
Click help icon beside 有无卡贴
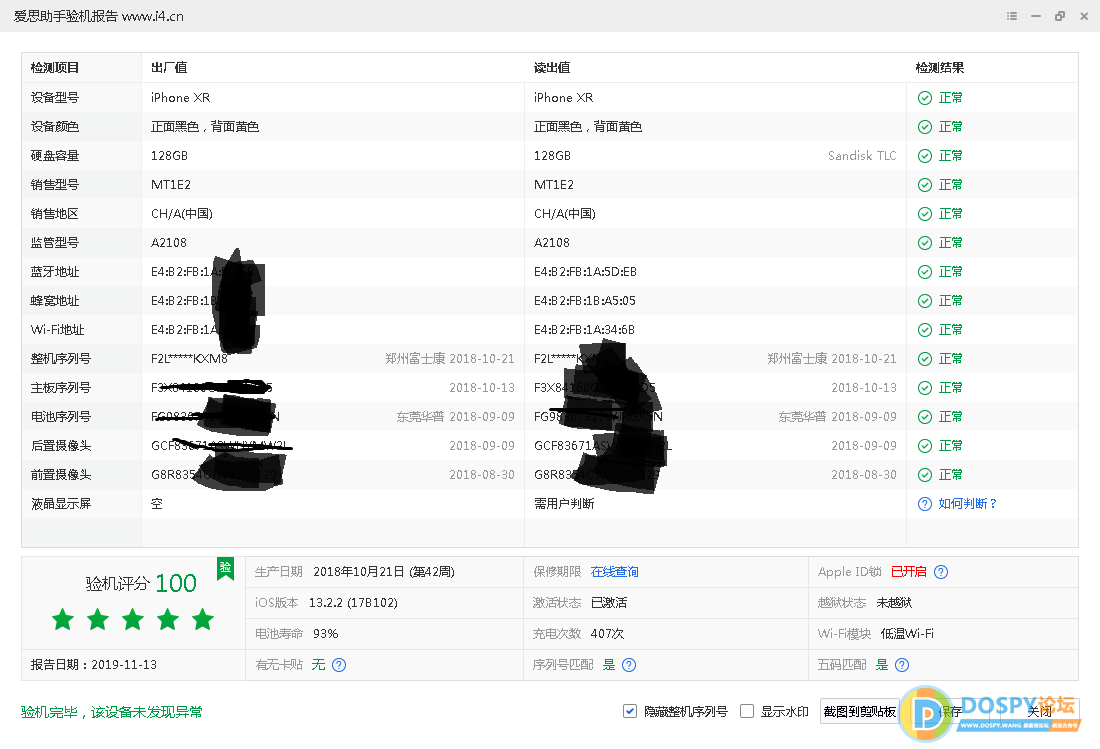point(339,665)
